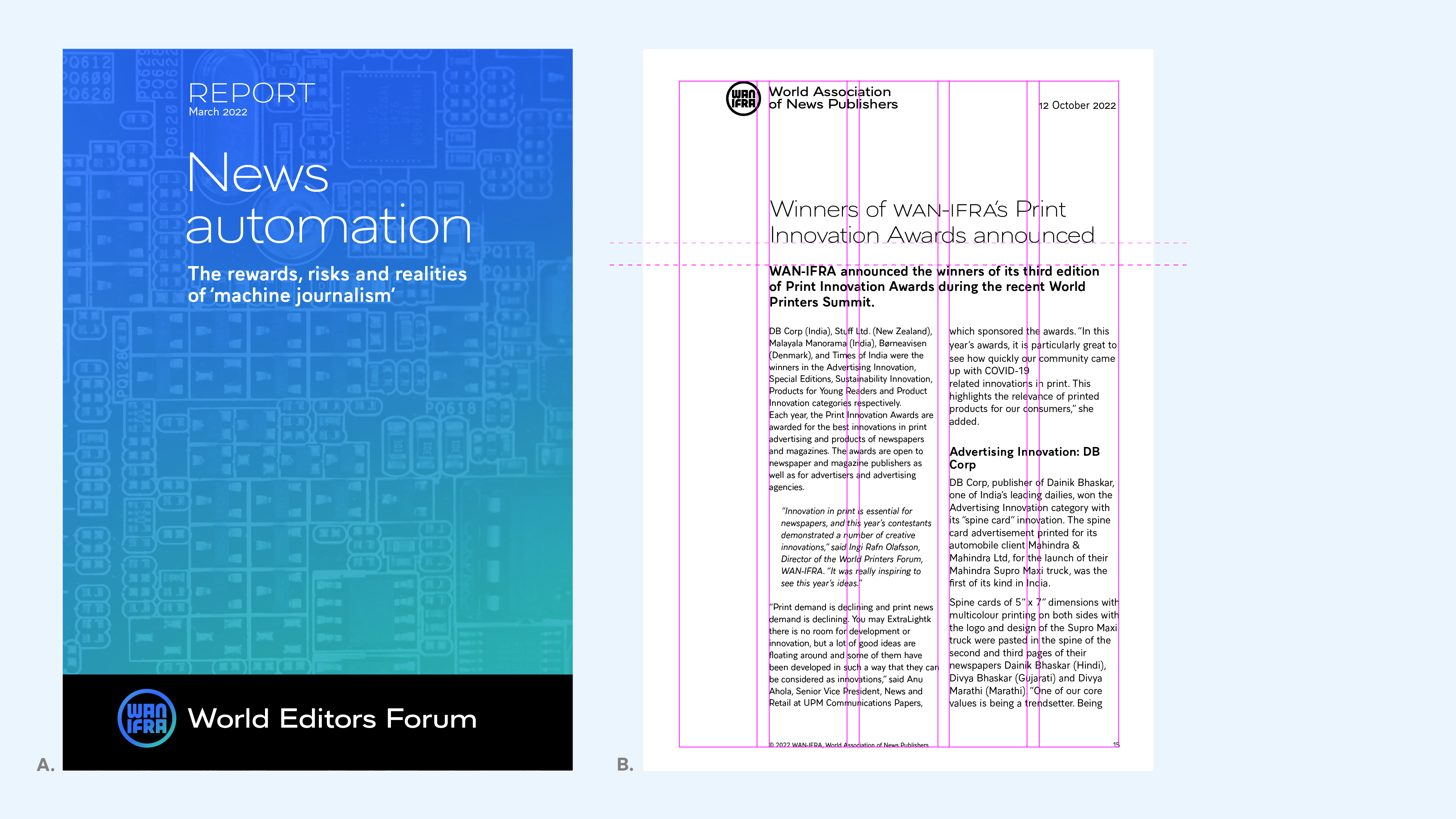Click the paragraph 'which sponsored the awards'
The width and height of the screenshot is (1456, 819).
1033,376
